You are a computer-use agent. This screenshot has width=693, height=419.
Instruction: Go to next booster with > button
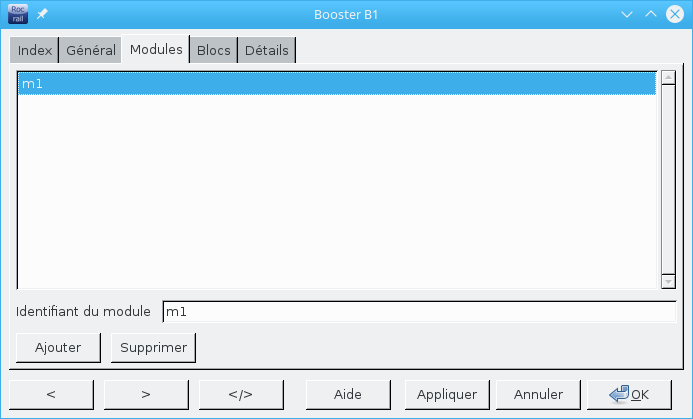pyautogui.click(x=146, y=394)
